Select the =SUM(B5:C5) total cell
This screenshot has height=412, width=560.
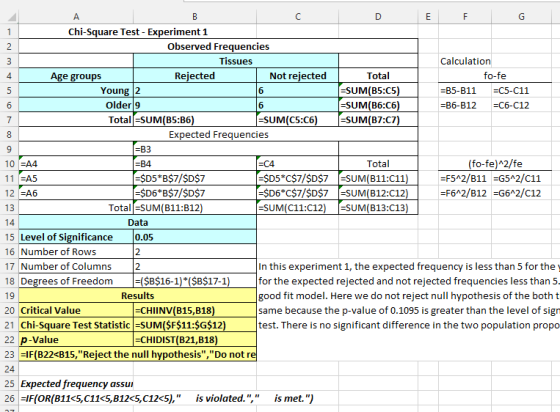click(378, 90)
